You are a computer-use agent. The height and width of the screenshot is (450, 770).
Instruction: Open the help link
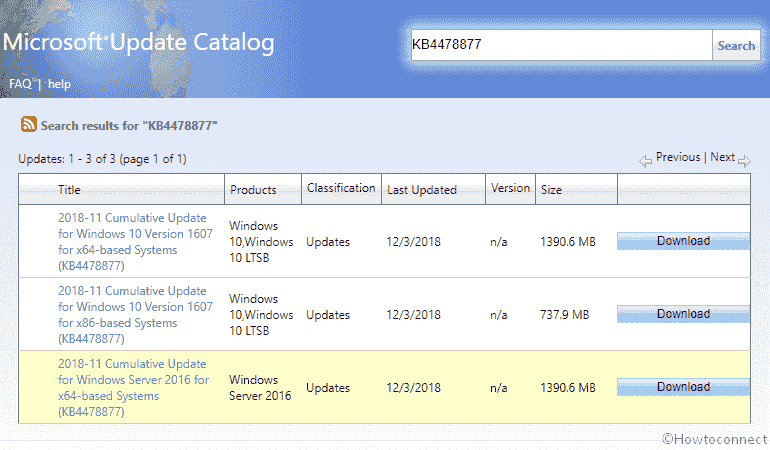(59, 84)
